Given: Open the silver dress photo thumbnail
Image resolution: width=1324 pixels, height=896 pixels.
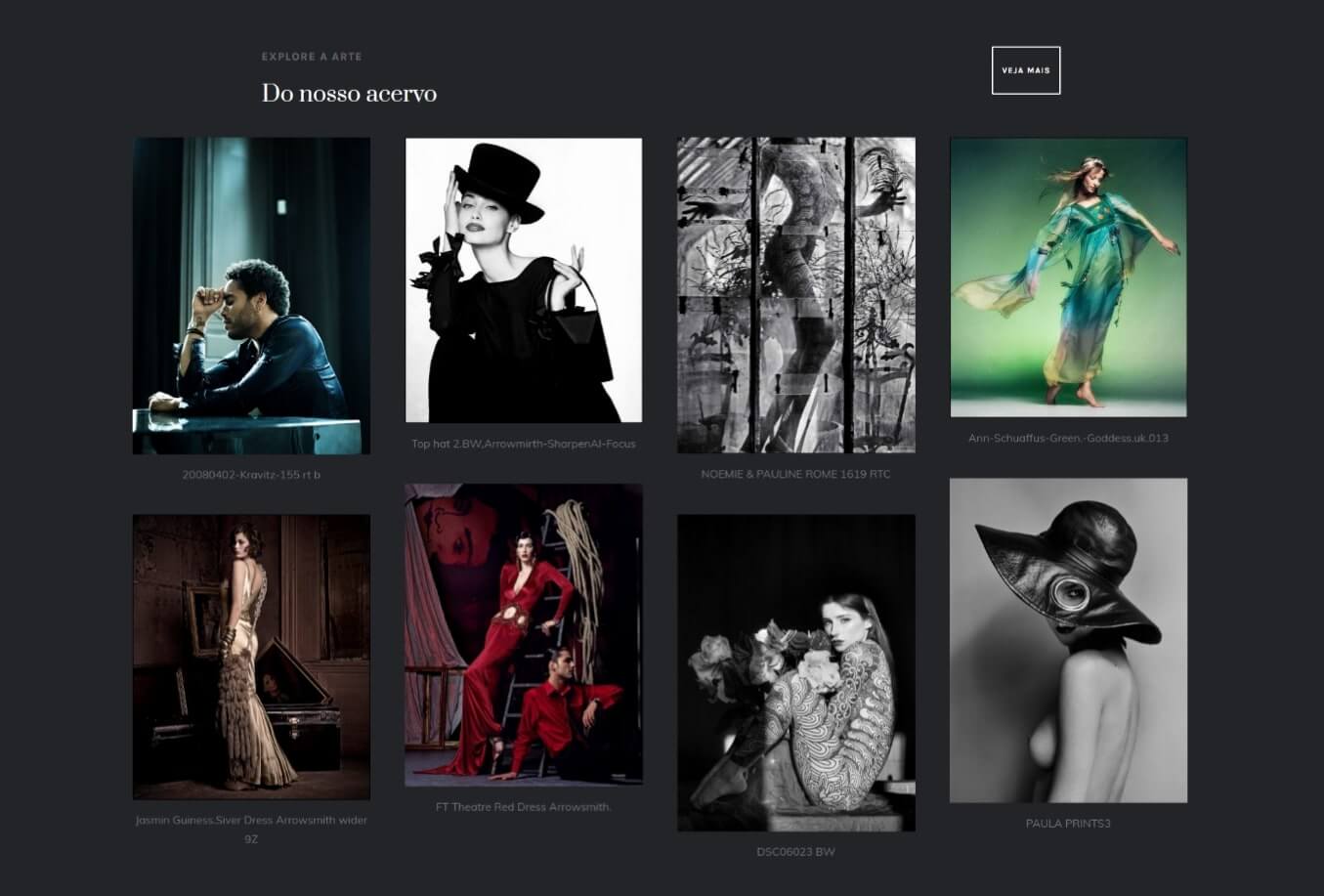Looking at the screenshot, I should [x=251, y=657].
